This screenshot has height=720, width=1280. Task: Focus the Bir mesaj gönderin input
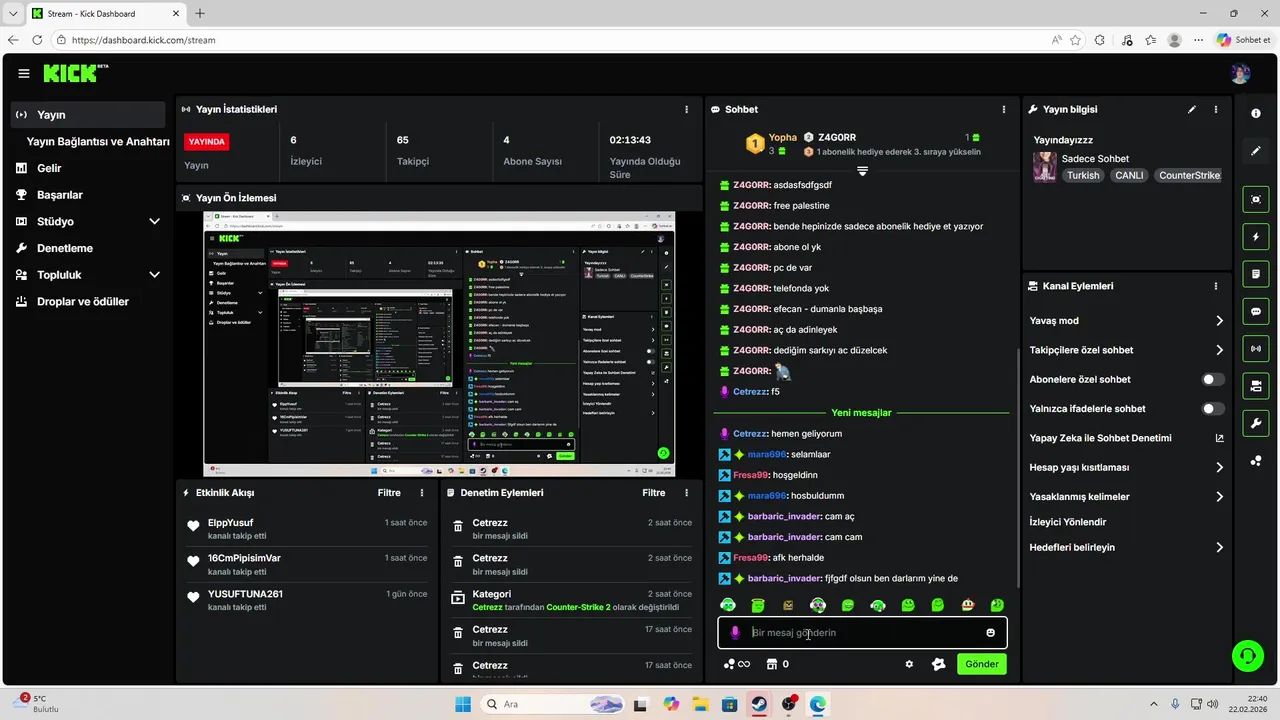tap(862, 633)
